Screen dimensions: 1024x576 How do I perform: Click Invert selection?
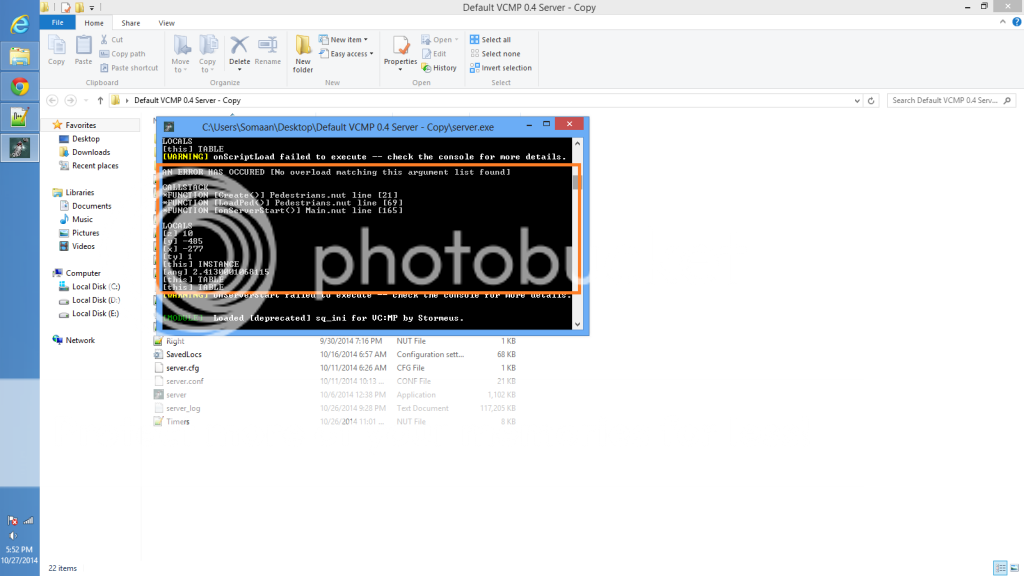click(501, 68)
